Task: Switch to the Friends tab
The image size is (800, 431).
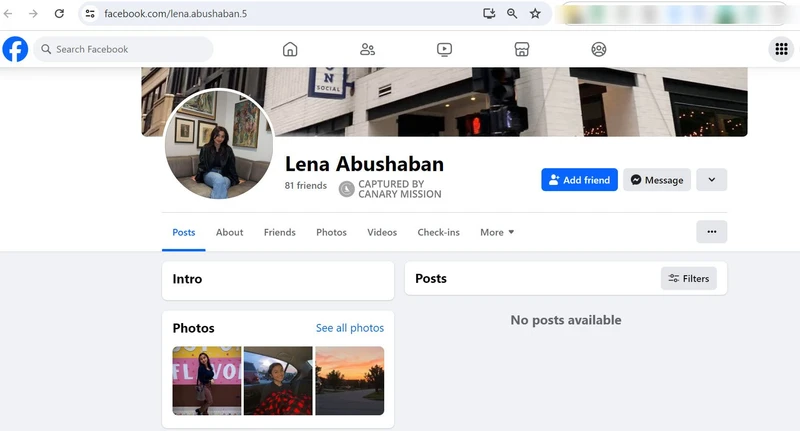Action: [280, 233]
